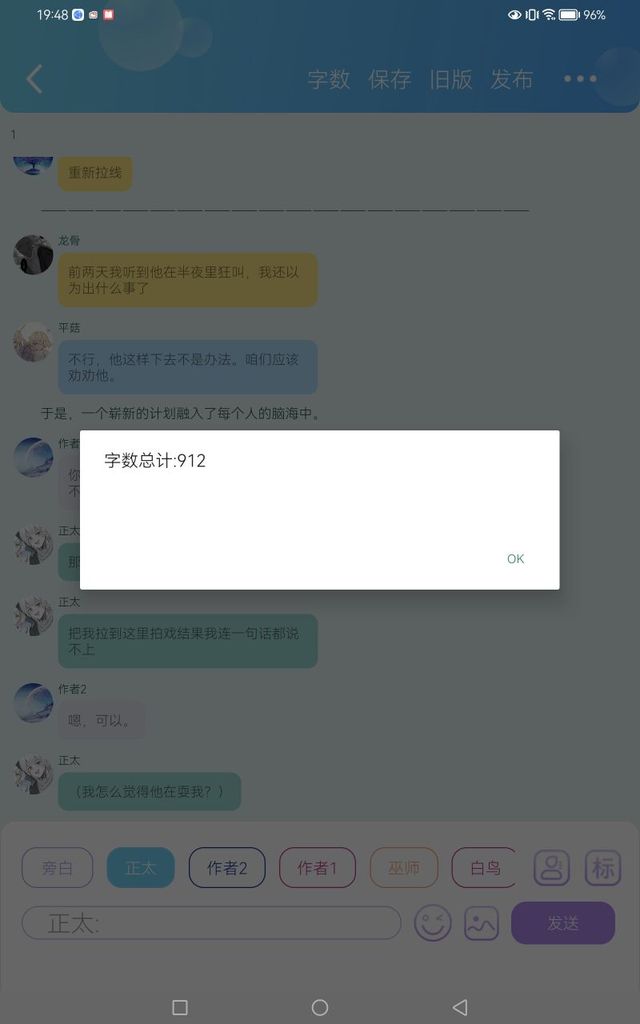
Task: Open 字数 word count menu item
Action: coord(329,79)
